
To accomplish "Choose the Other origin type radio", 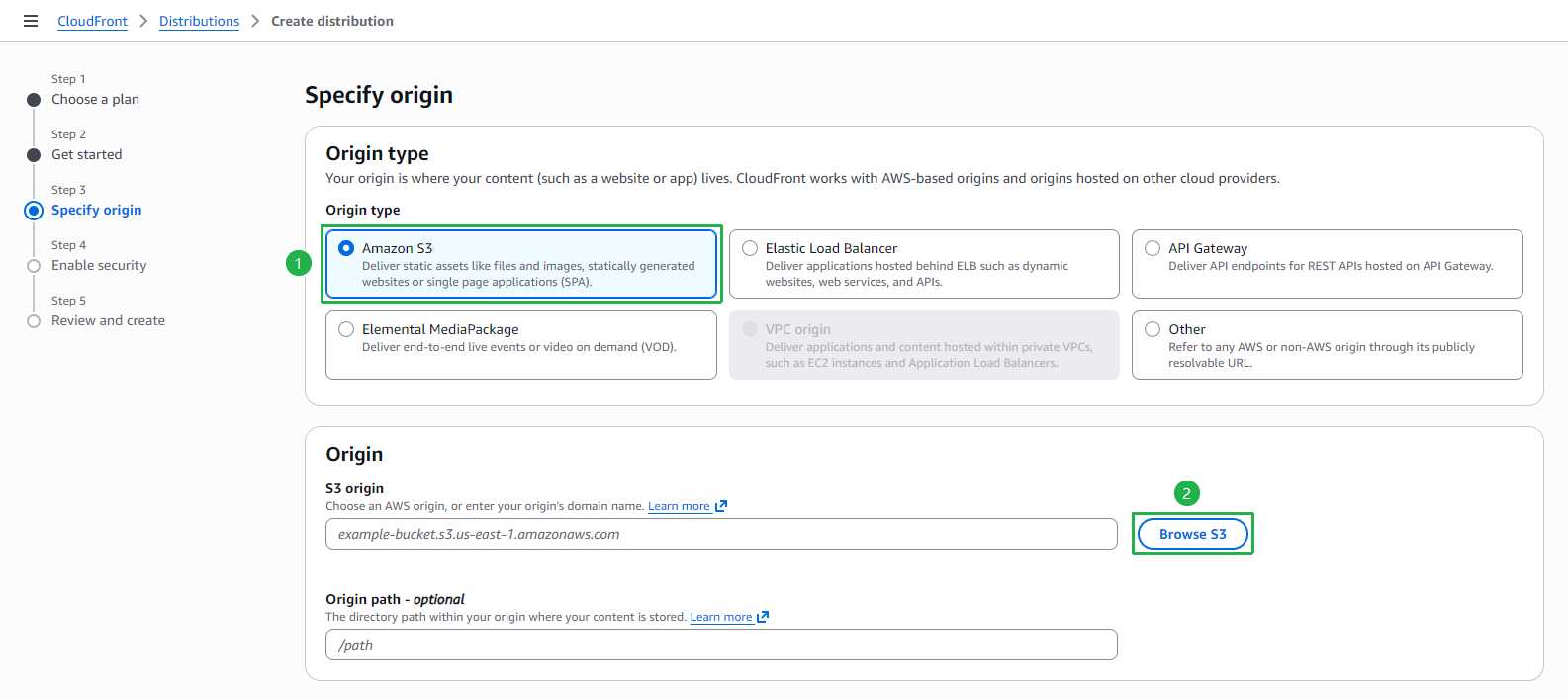I will click(x=1153, y=329).
